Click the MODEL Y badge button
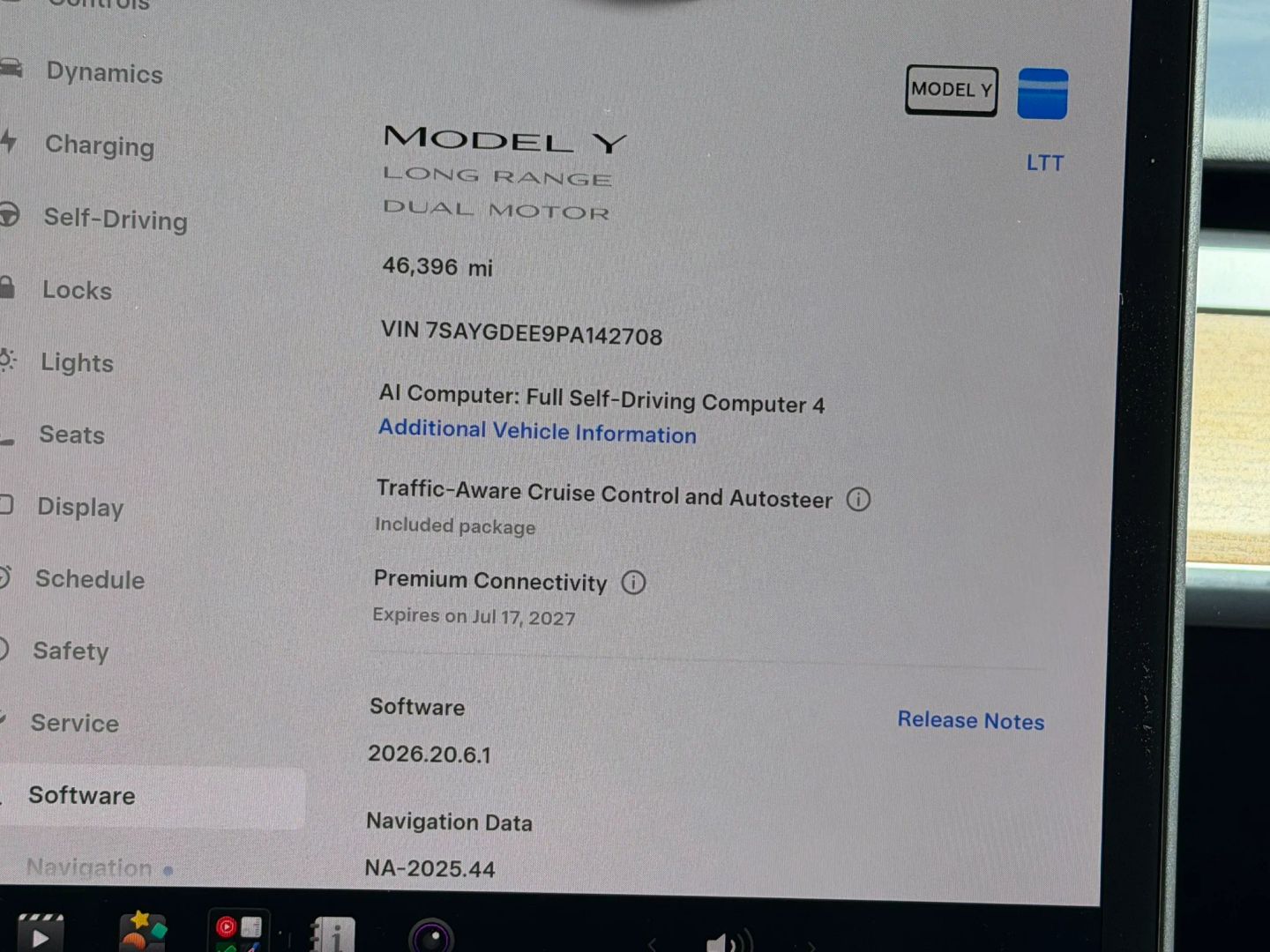This screenshot has width=1270, height=952. pyautogui.click(x=952, y=90)
